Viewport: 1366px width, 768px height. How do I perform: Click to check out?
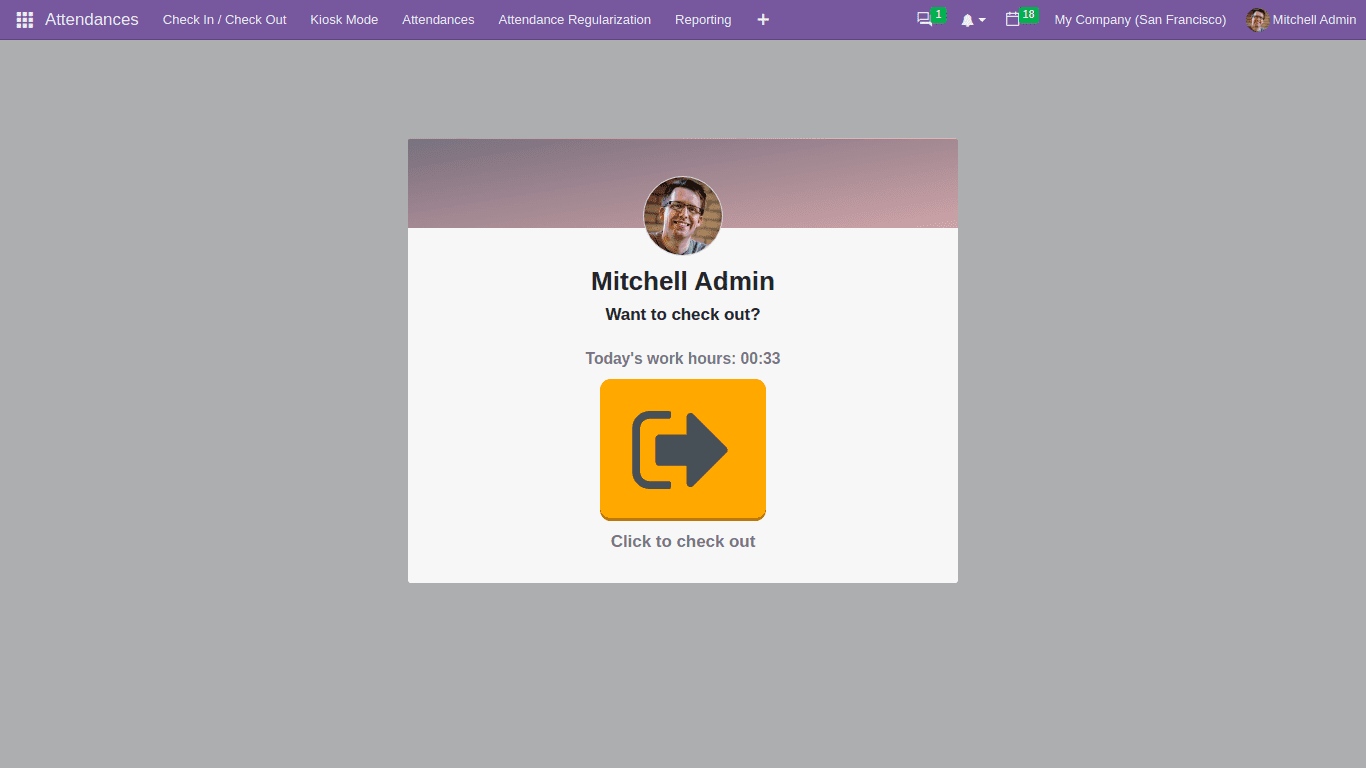683,541
